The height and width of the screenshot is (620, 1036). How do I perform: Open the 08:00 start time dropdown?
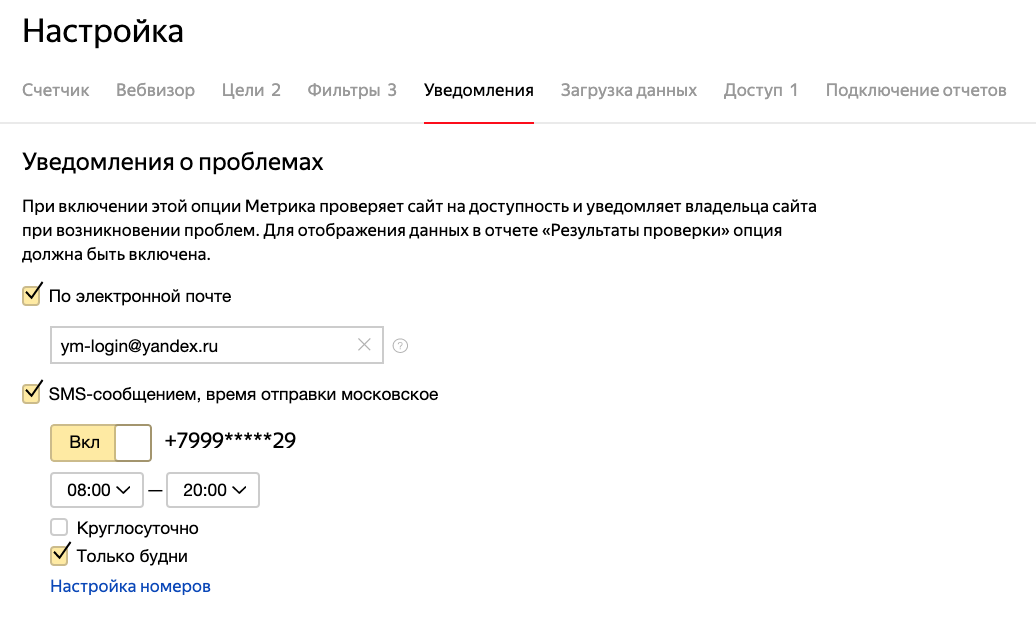[97, 490]
